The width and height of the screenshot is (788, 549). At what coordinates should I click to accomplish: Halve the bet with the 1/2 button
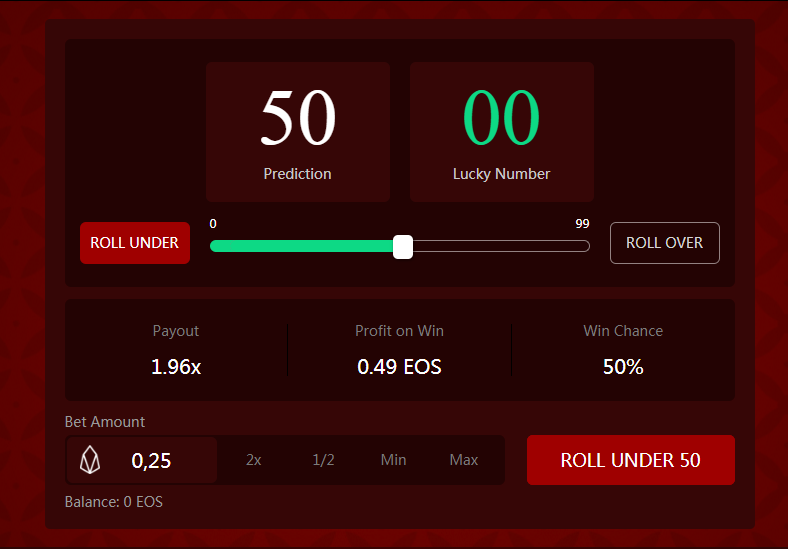click(323, 460)
